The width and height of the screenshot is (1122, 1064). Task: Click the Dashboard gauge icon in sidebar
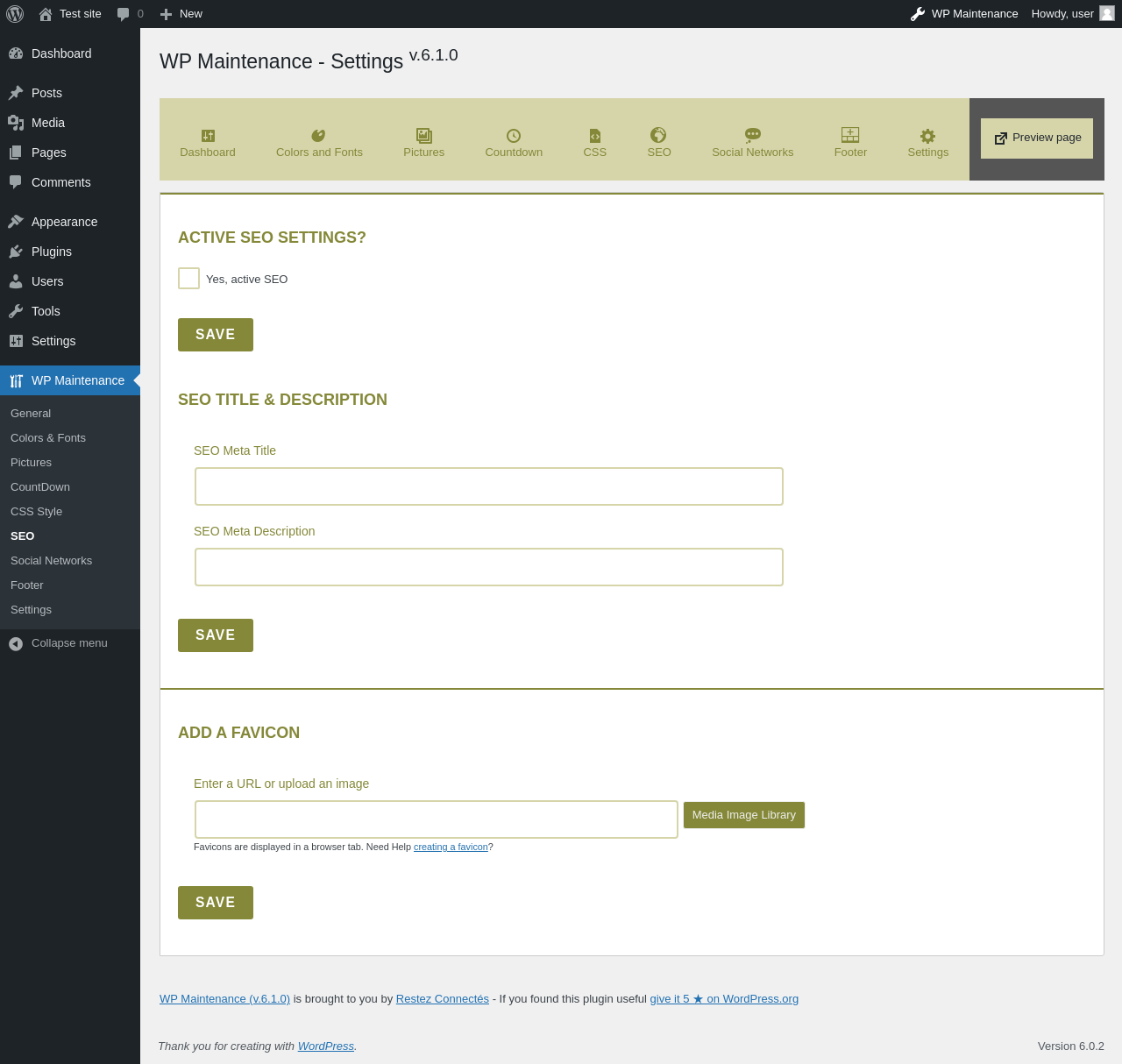[x=16, y=53]
